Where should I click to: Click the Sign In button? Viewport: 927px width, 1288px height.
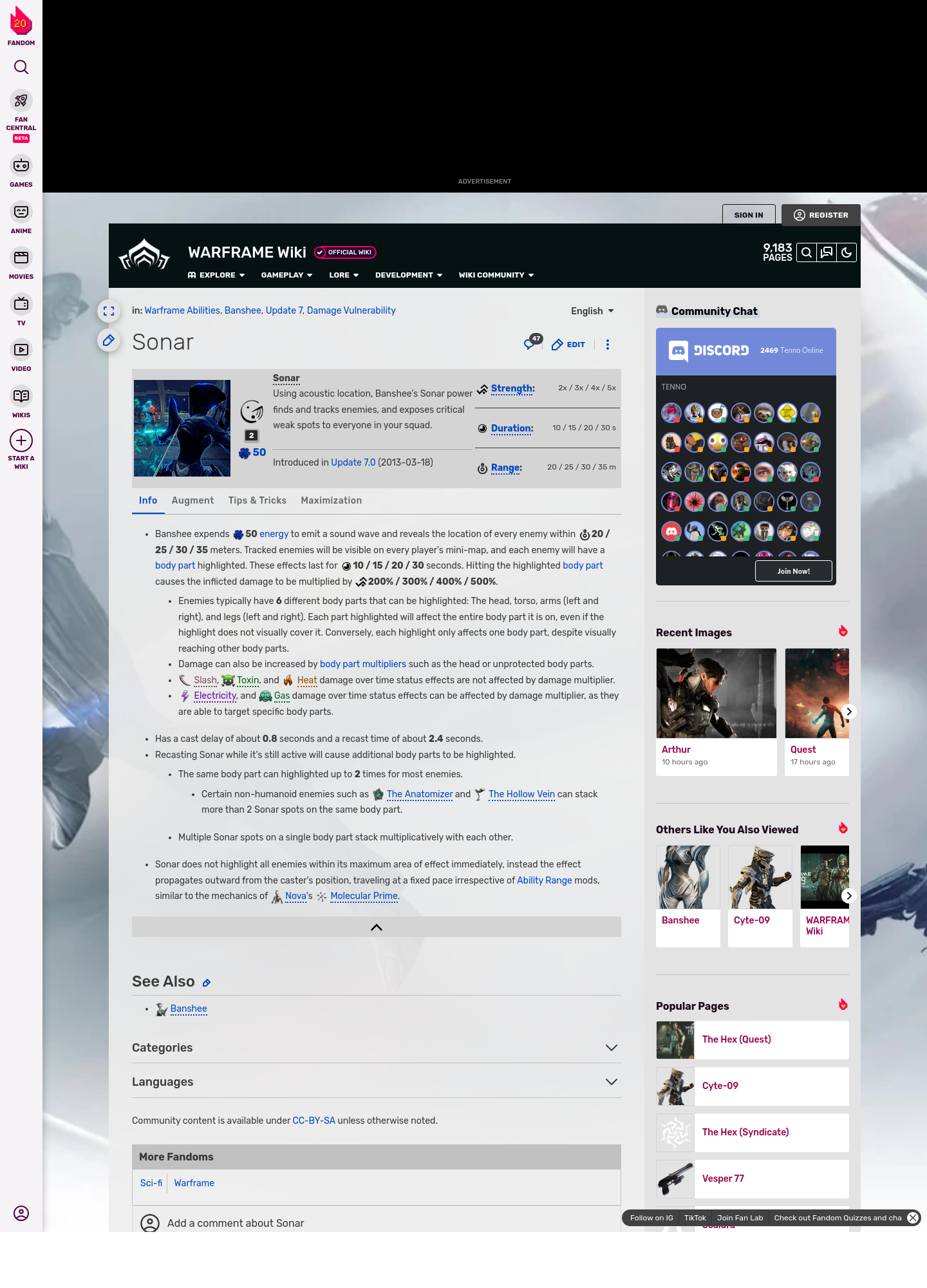749,215
